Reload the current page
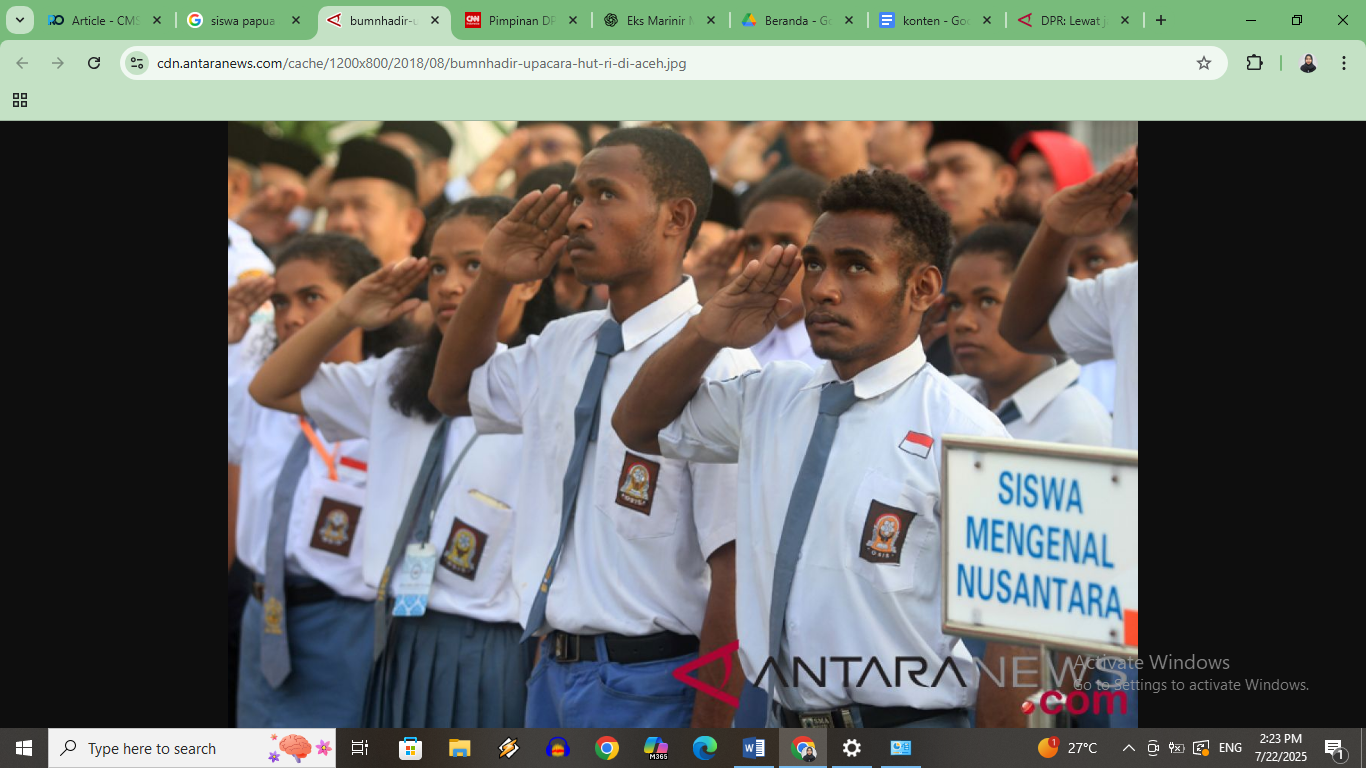This screenshot has height=768, width=1366. (94, 63)
